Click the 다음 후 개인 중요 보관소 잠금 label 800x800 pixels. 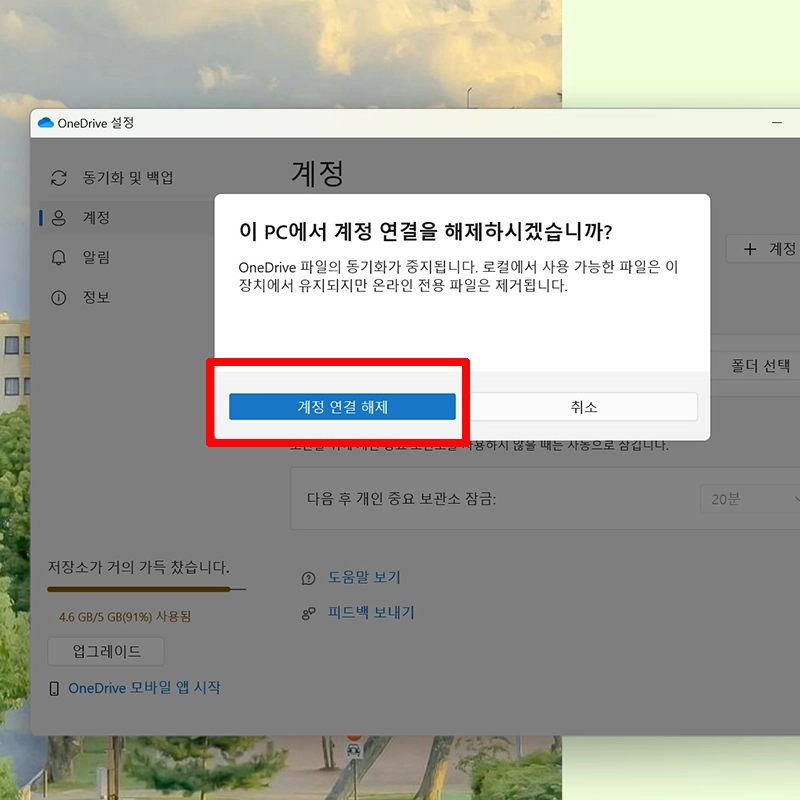401,498
